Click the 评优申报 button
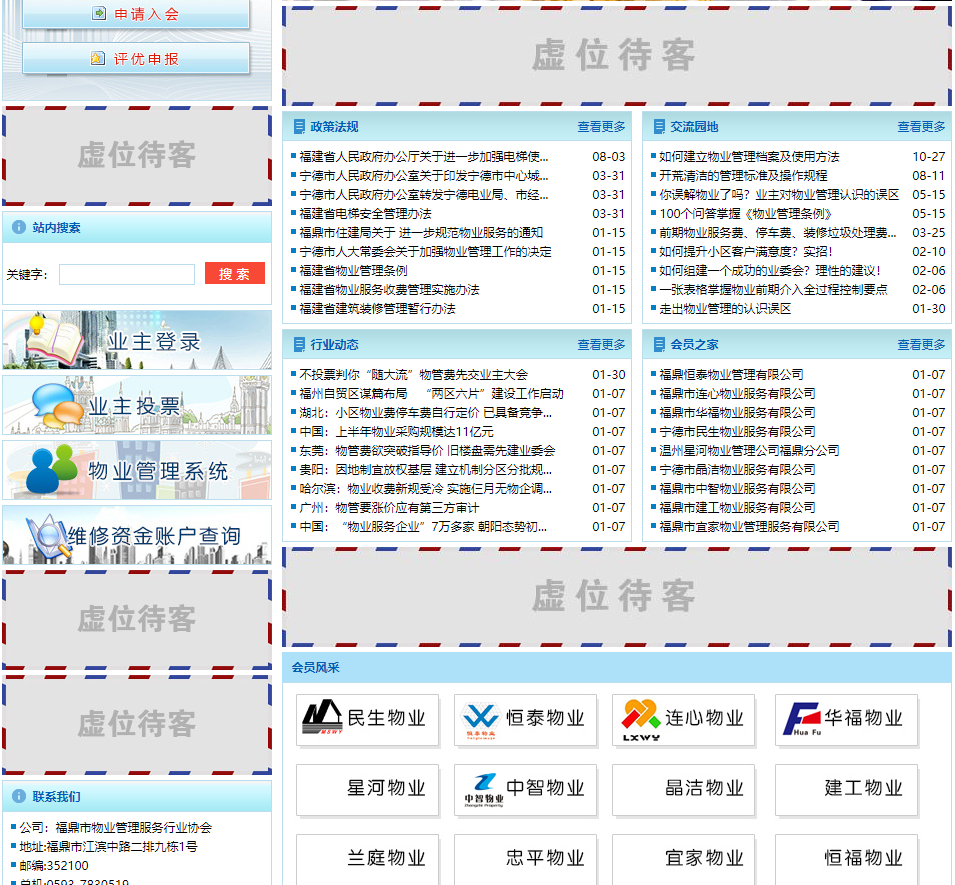This screenshot has width=955, height=885. 136,59
